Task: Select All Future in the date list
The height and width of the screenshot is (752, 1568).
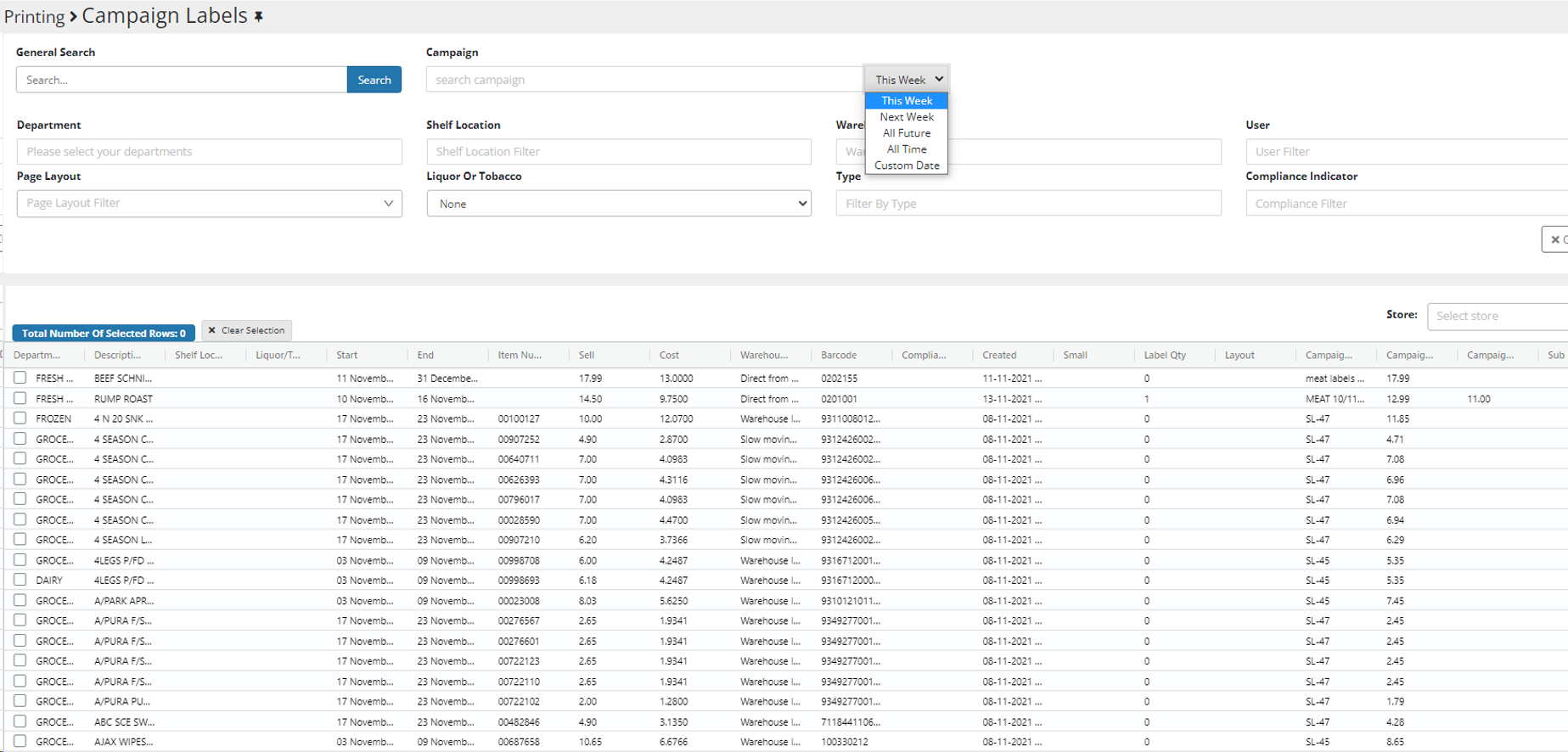Action: click(x=907, y=133)
